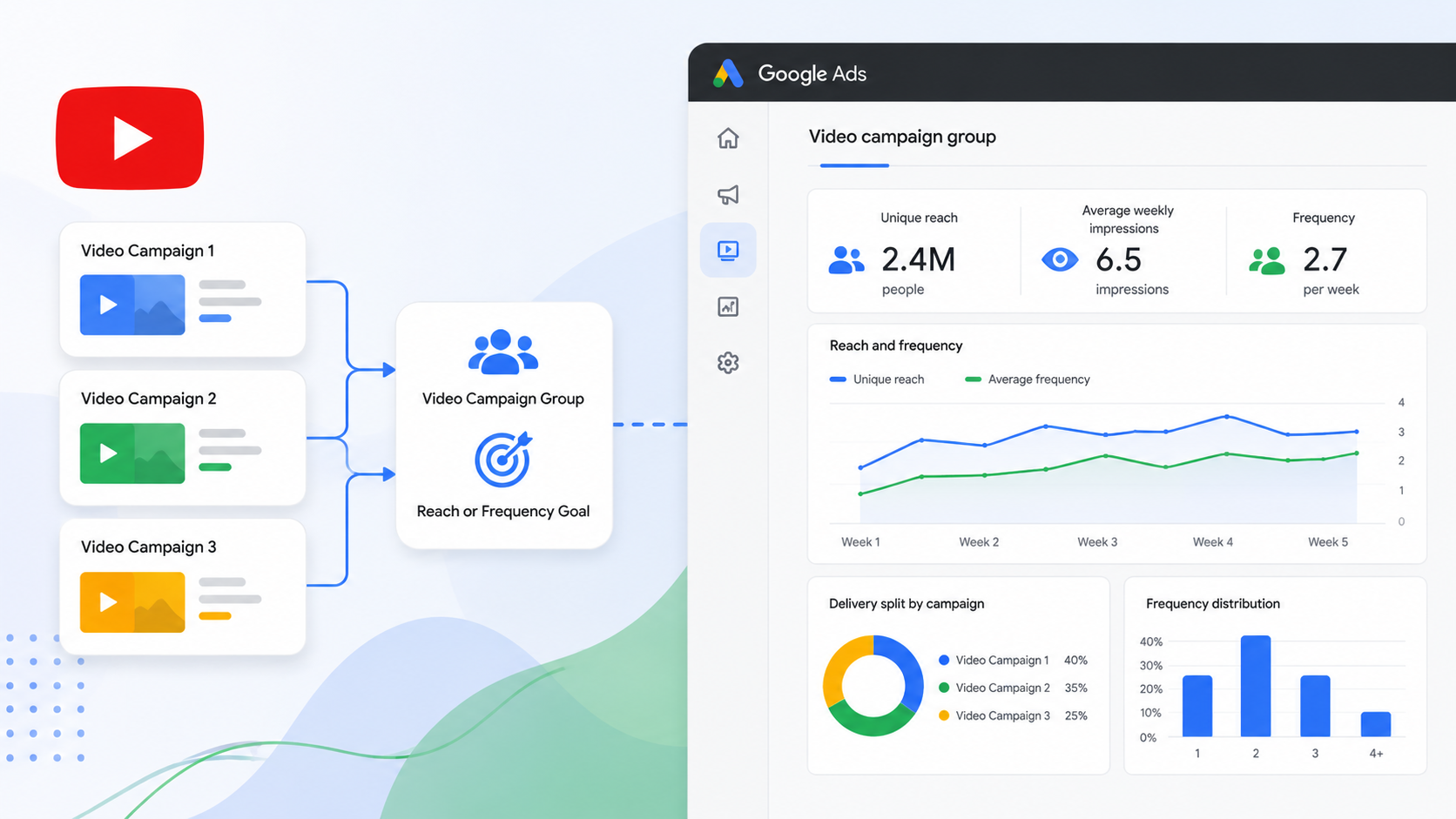Click the Google Ads title text

[x=812, y=74]
